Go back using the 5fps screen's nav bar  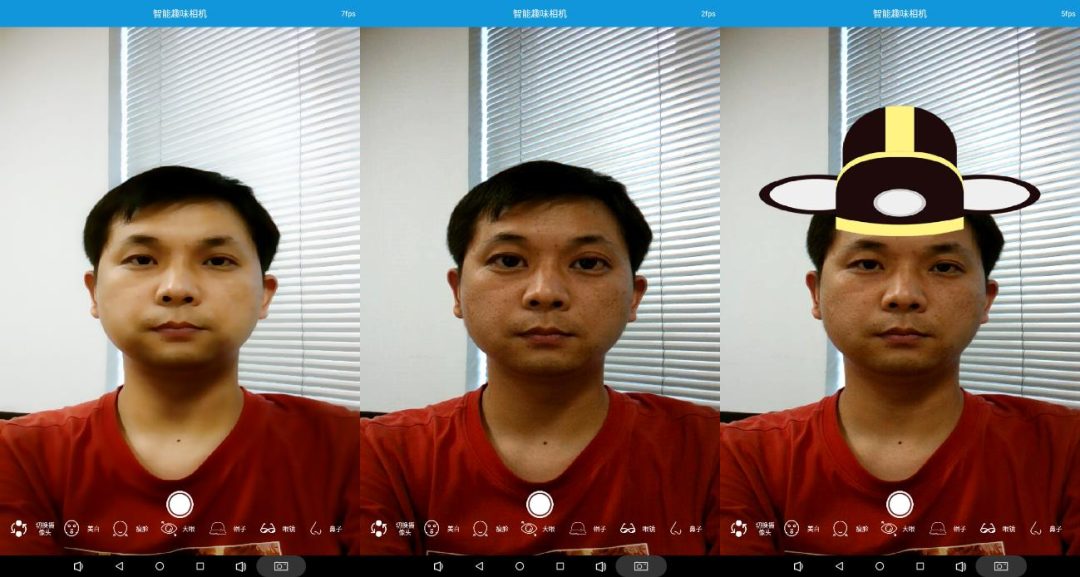click(x=839, y=566)
